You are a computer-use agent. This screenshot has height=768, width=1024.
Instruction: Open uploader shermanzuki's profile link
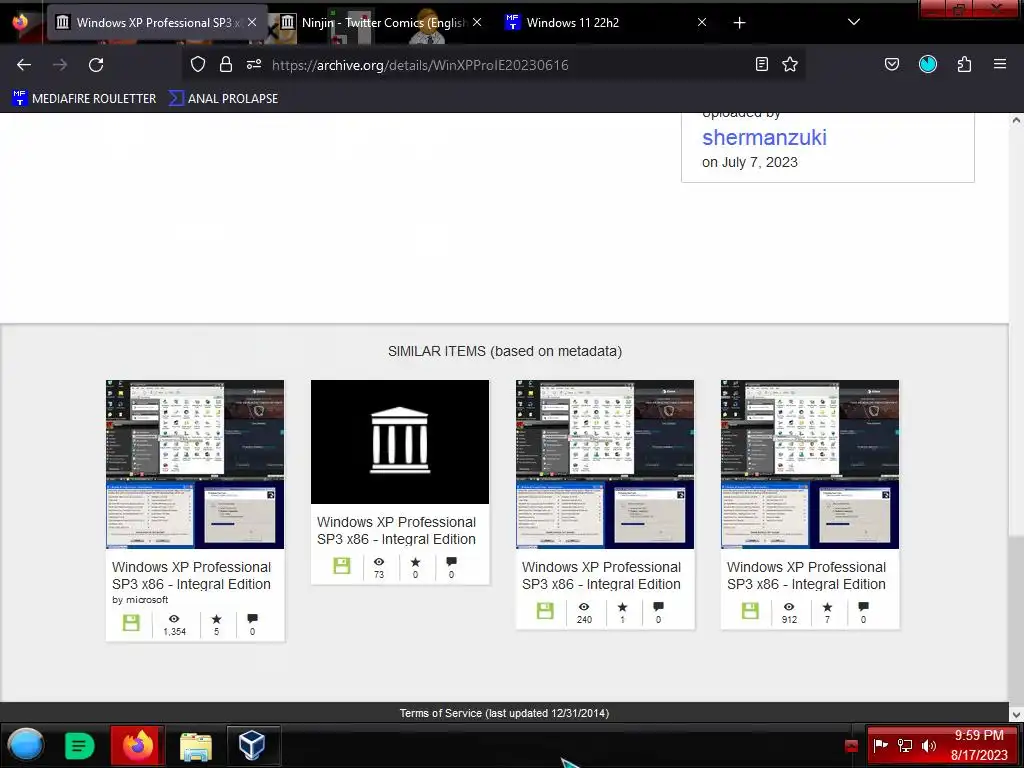point(764,138)
